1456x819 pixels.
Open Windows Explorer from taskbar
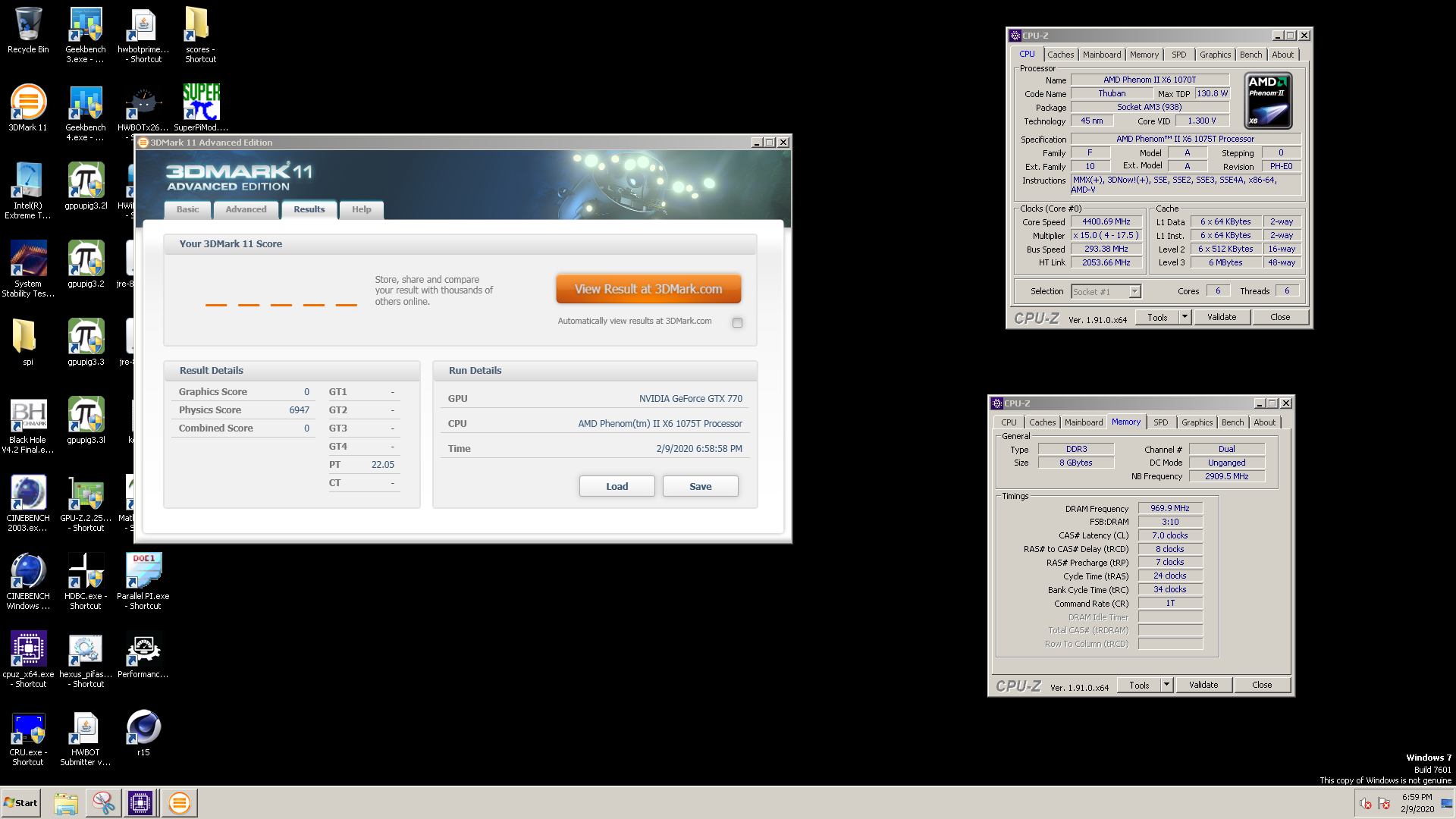click(x=66, y=802)
